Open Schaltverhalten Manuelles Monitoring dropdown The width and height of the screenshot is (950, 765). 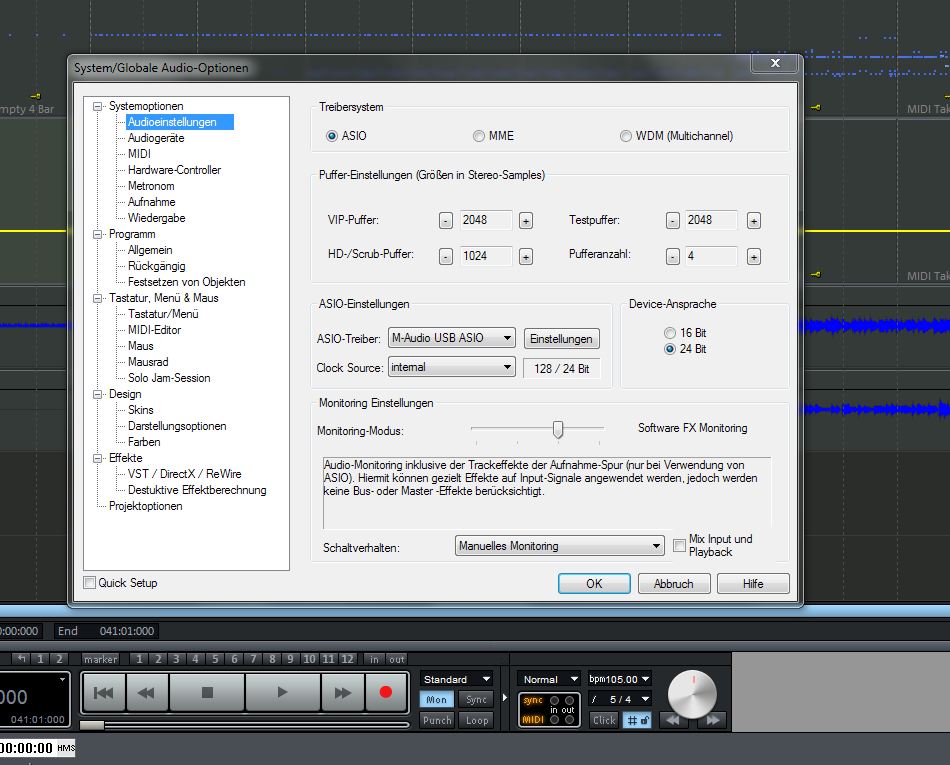[x=559, y=546]
